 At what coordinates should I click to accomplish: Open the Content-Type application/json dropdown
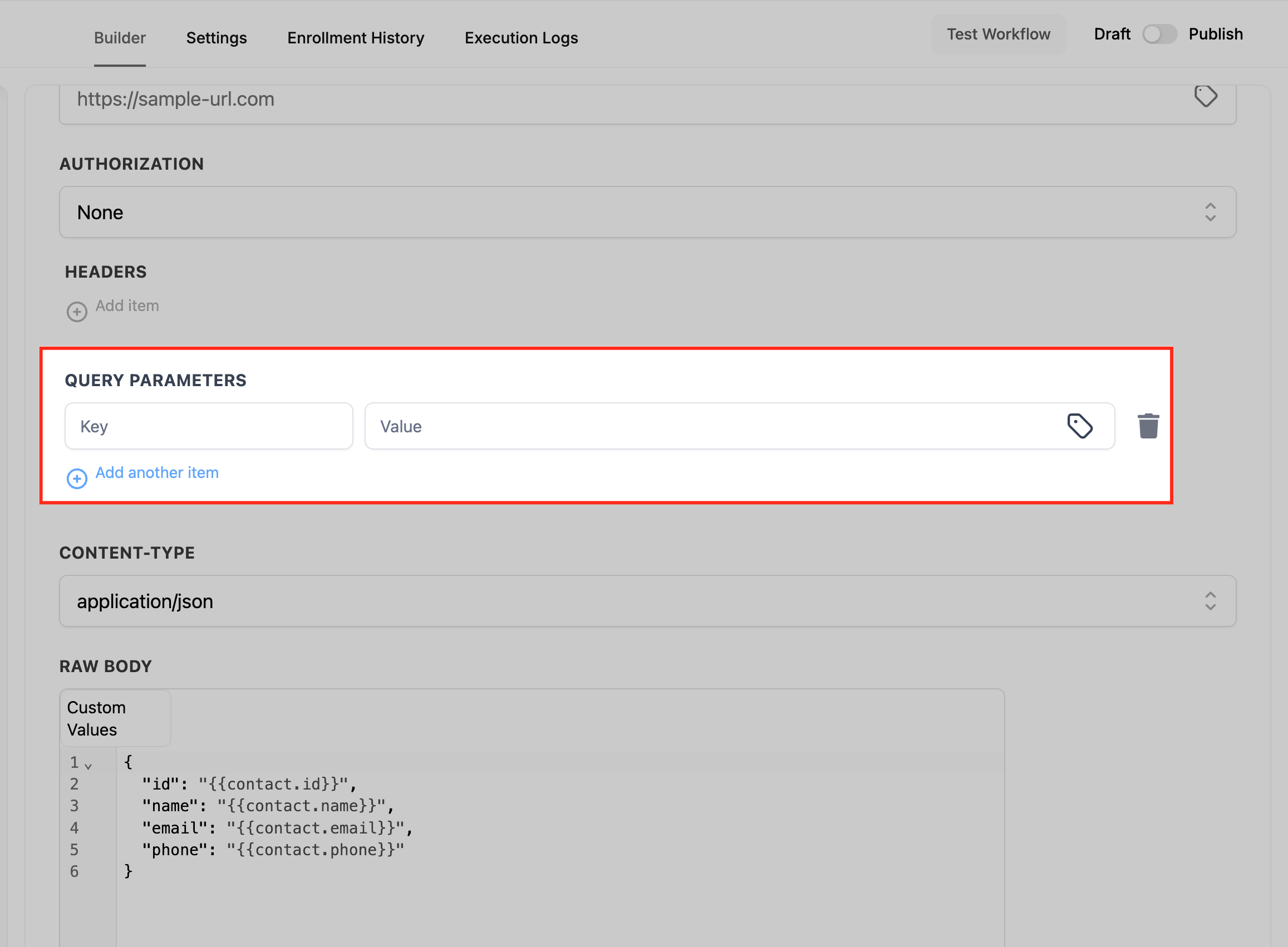647,601
